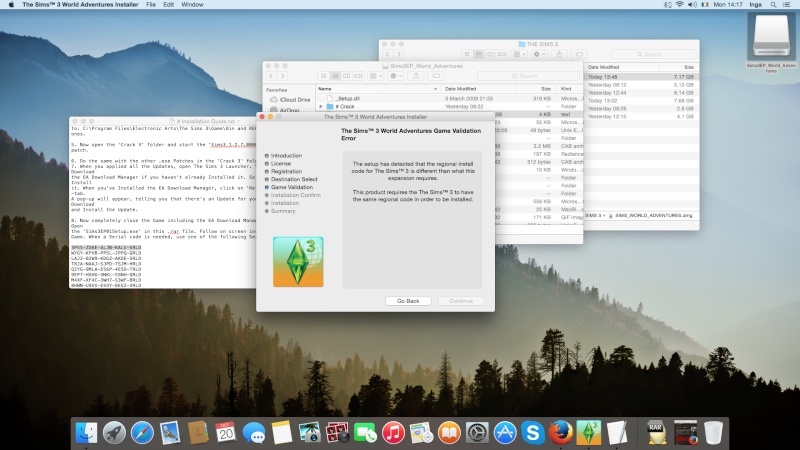Sort by Name column in Sims3EP window
800x450 pixels.
point(378,89)
